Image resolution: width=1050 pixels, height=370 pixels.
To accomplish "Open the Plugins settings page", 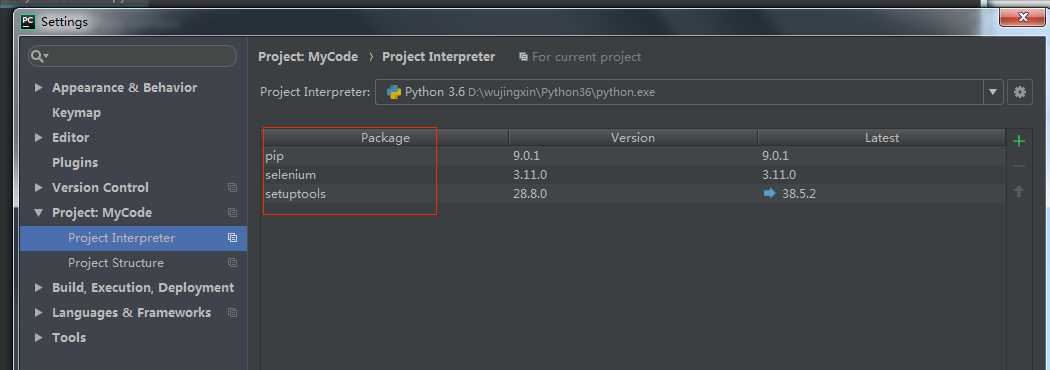I will (x=75, y=163).
